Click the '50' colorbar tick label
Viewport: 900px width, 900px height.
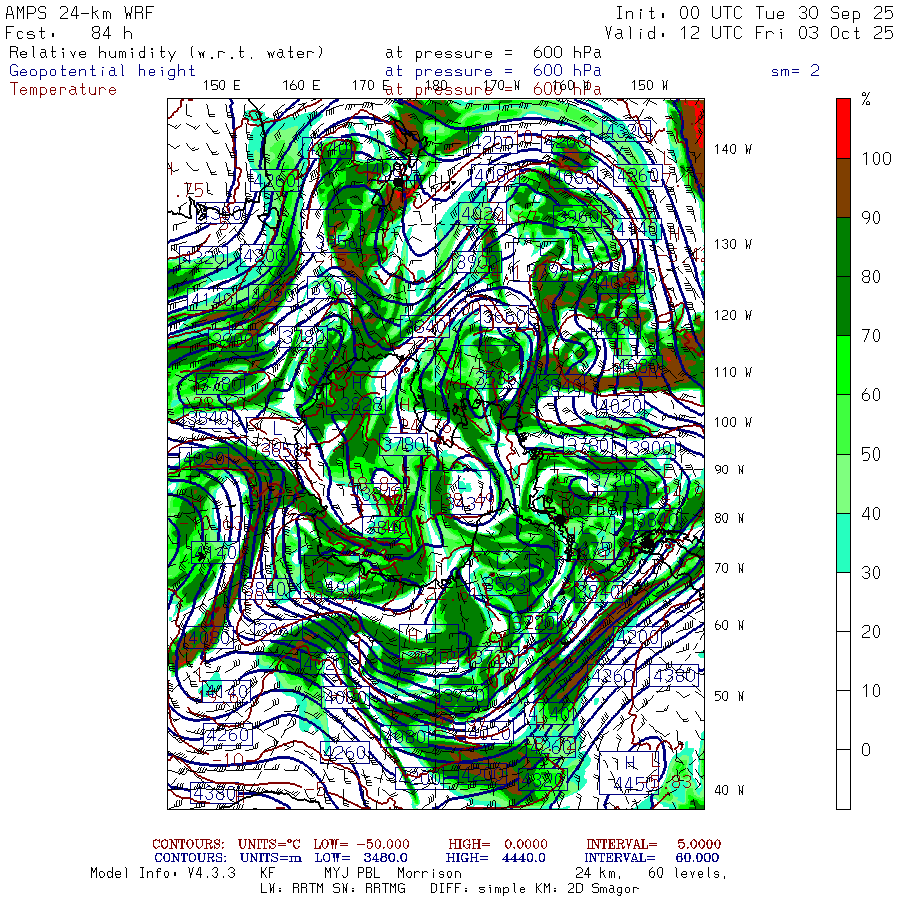(871, 455)
